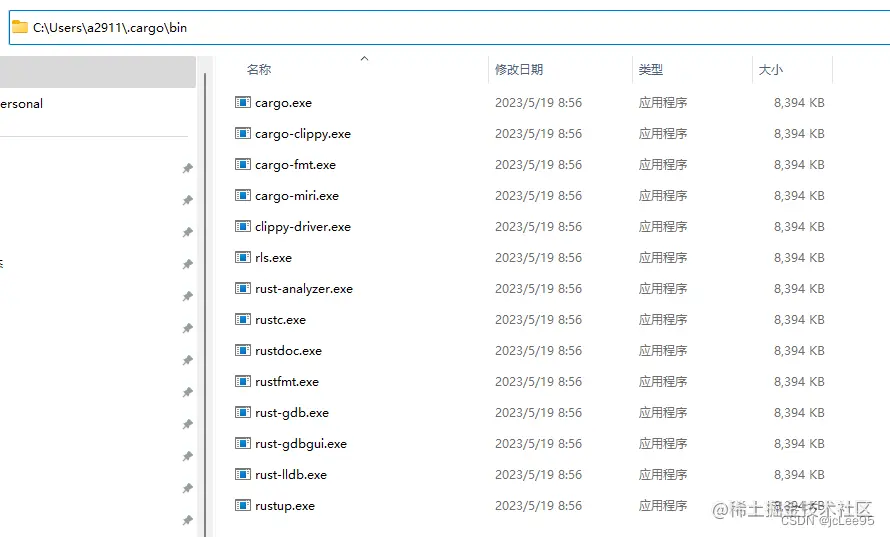Click the rustc.exe file icon

tap(243, 319)
